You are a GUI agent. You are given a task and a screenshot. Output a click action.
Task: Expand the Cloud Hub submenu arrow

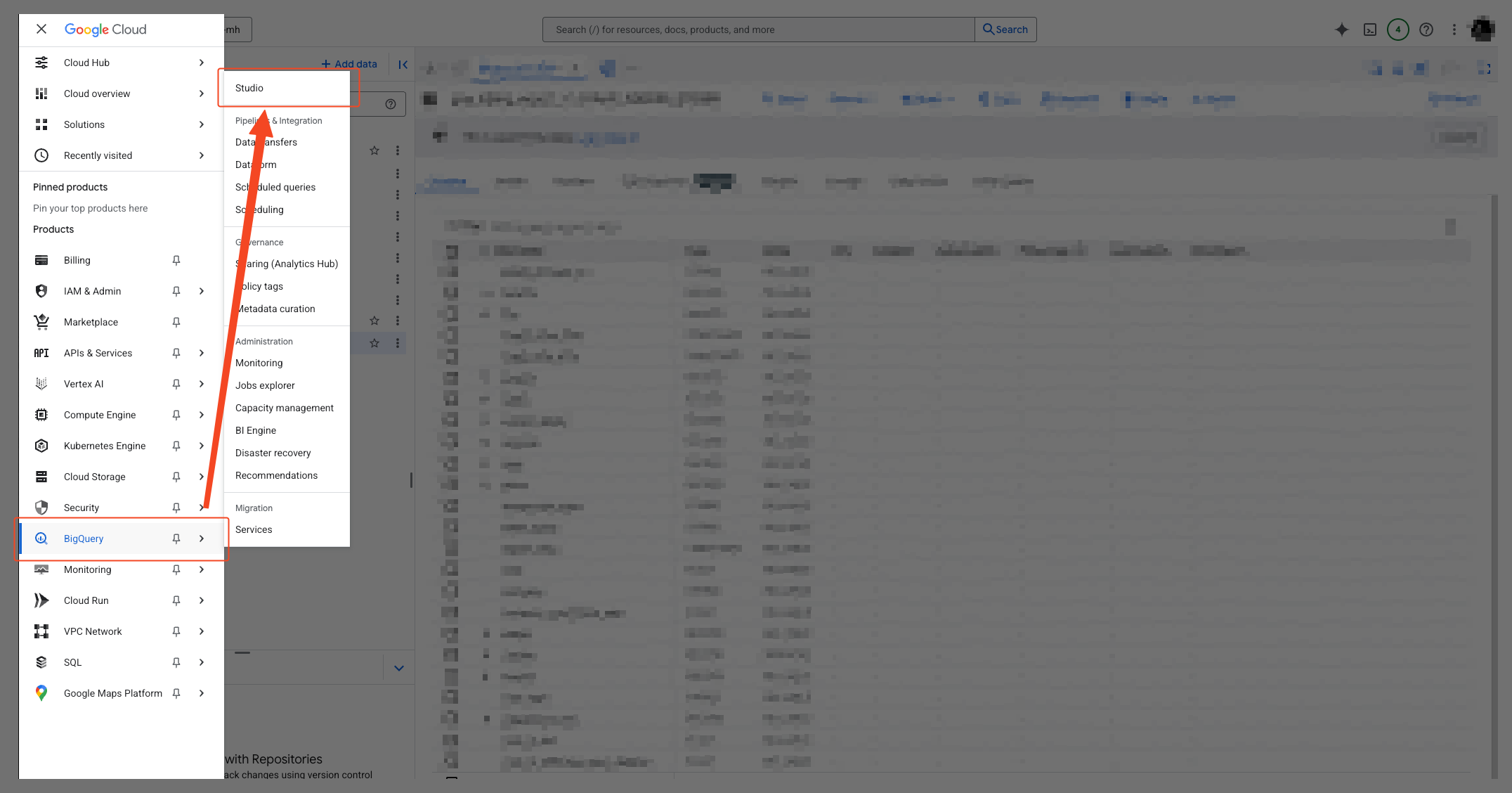202,63
